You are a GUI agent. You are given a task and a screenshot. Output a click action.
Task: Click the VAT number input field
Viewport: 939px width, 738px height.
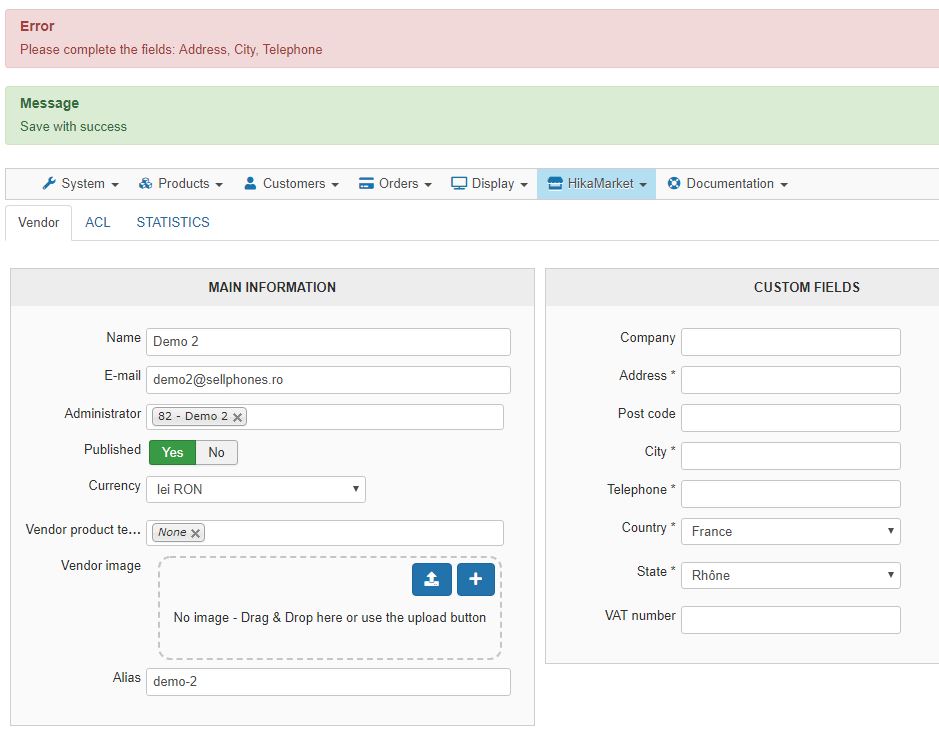(x=790, y=619)
